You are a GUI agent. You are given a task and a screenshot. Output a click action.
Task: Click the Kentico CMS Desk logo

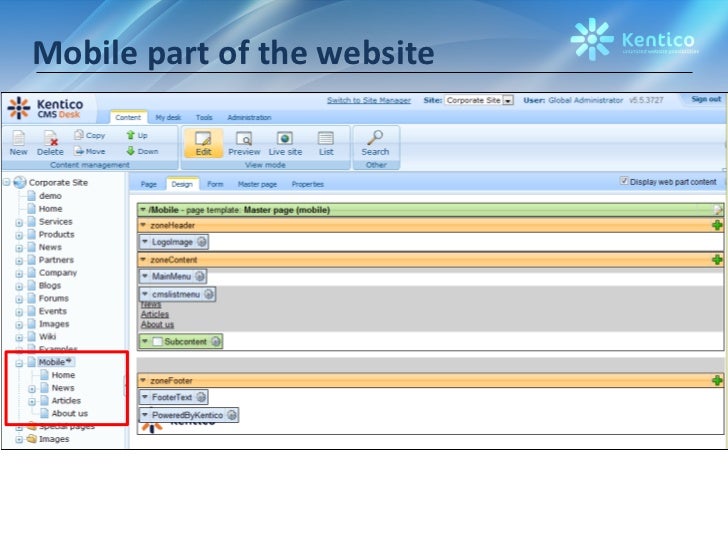click(46, 108)
